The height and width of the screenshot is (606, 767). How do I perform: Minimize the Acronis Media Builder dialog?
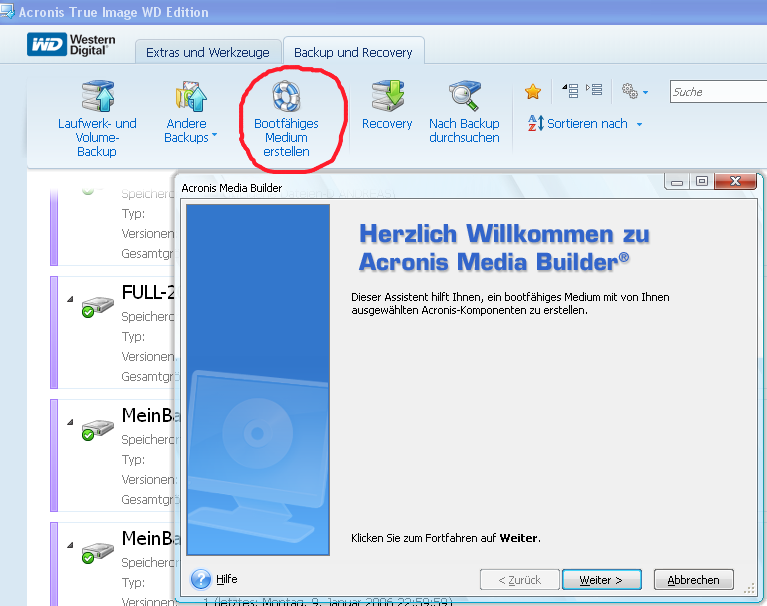click(677, 181)
